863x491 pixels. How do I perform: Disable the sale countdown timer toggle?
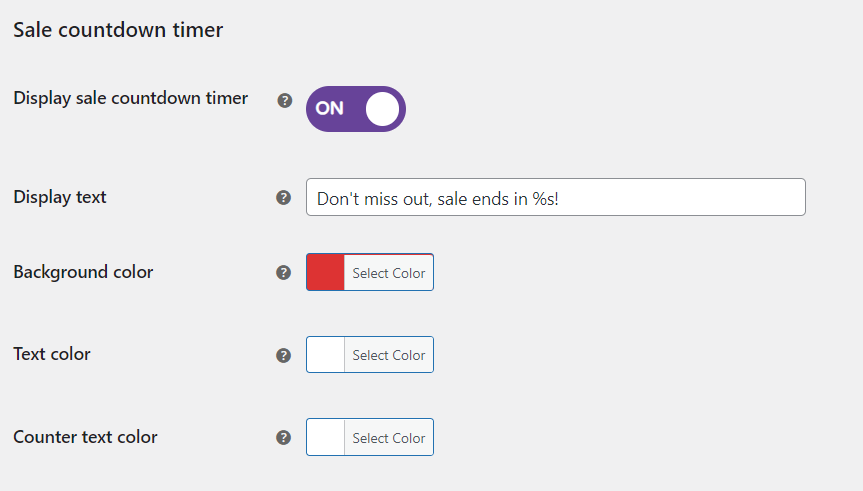click(x=355, y=109)
